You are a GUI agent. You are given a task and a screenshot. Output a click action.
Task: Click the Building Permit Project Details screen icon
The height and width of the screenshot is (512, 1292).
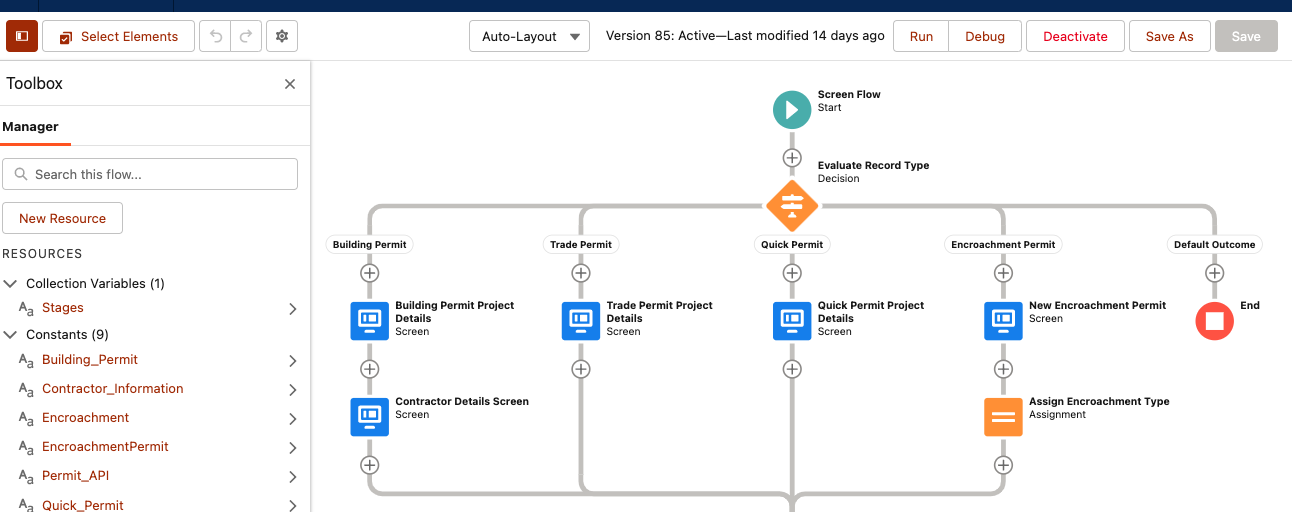point(370,321)
